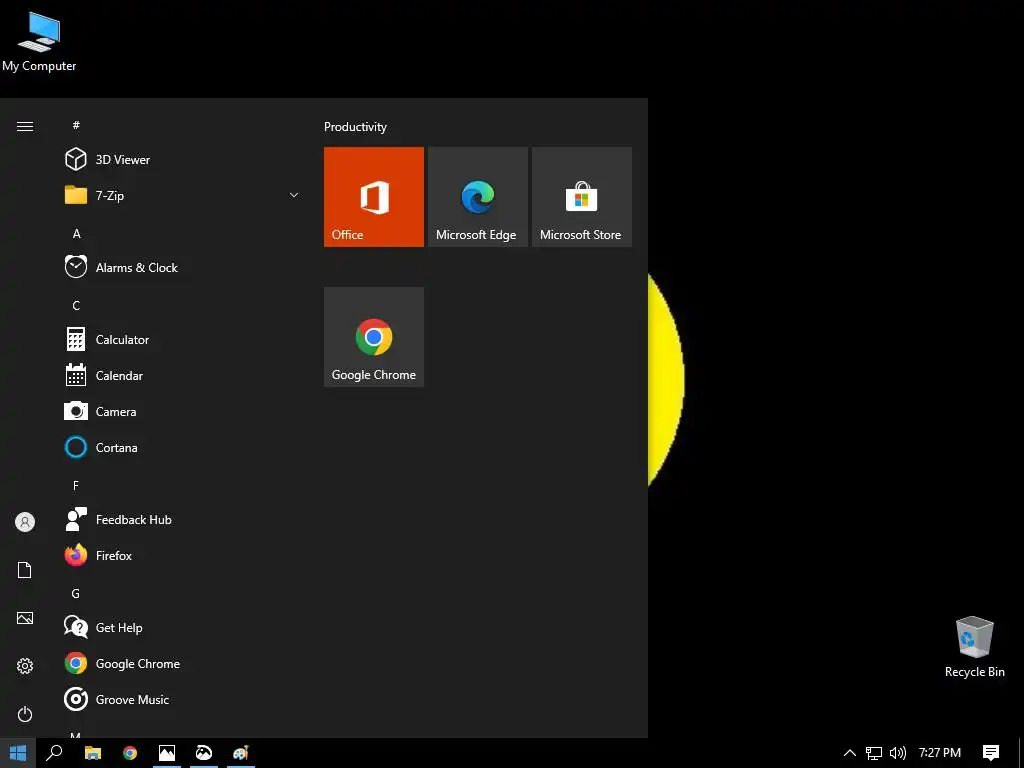Launch Firefox from the app list
Screen dimensions: 1024x768
pyautogui.click(x=182, y=556)
